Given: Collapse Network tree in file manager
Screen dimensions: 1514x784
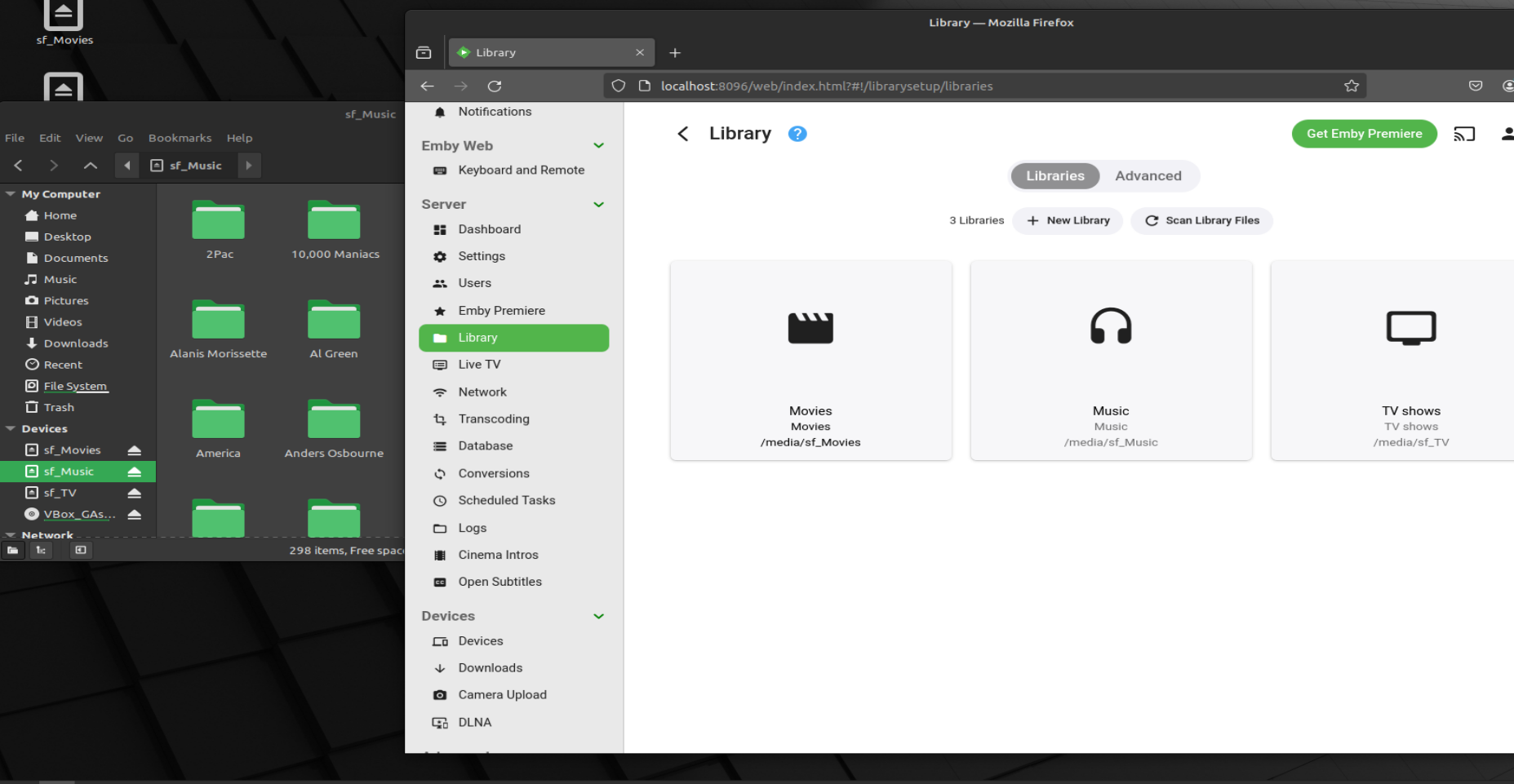Looking at the screenshot, I should pyautogui.click(x=11, y=535).
